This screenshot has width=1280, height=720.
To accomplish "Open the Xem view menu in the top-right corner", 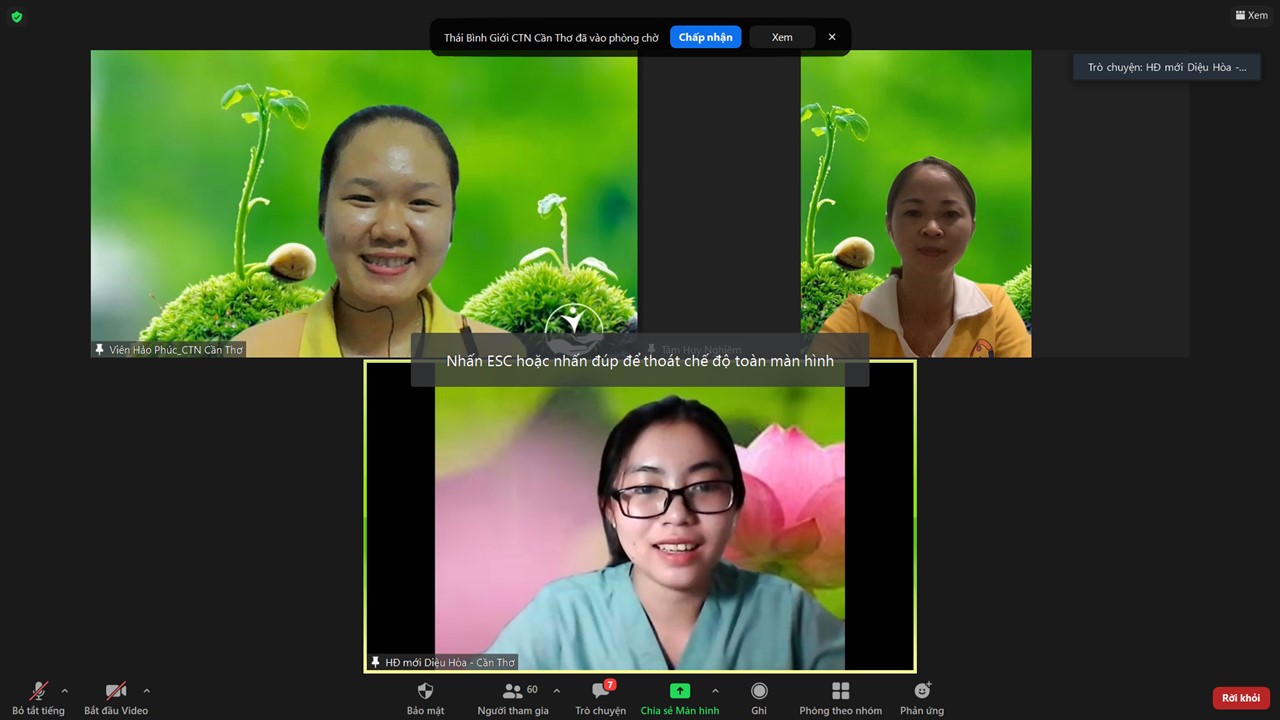I will click(x=1251, y=15).
